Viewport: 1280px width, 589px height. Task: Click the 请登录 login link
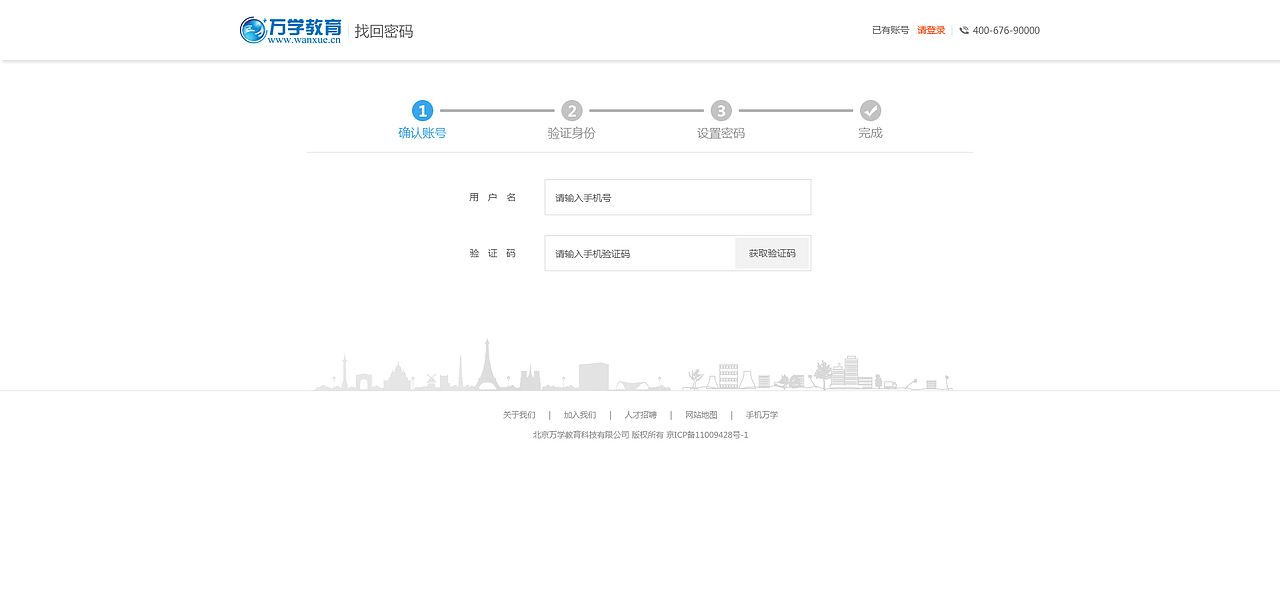click(930, 30)
